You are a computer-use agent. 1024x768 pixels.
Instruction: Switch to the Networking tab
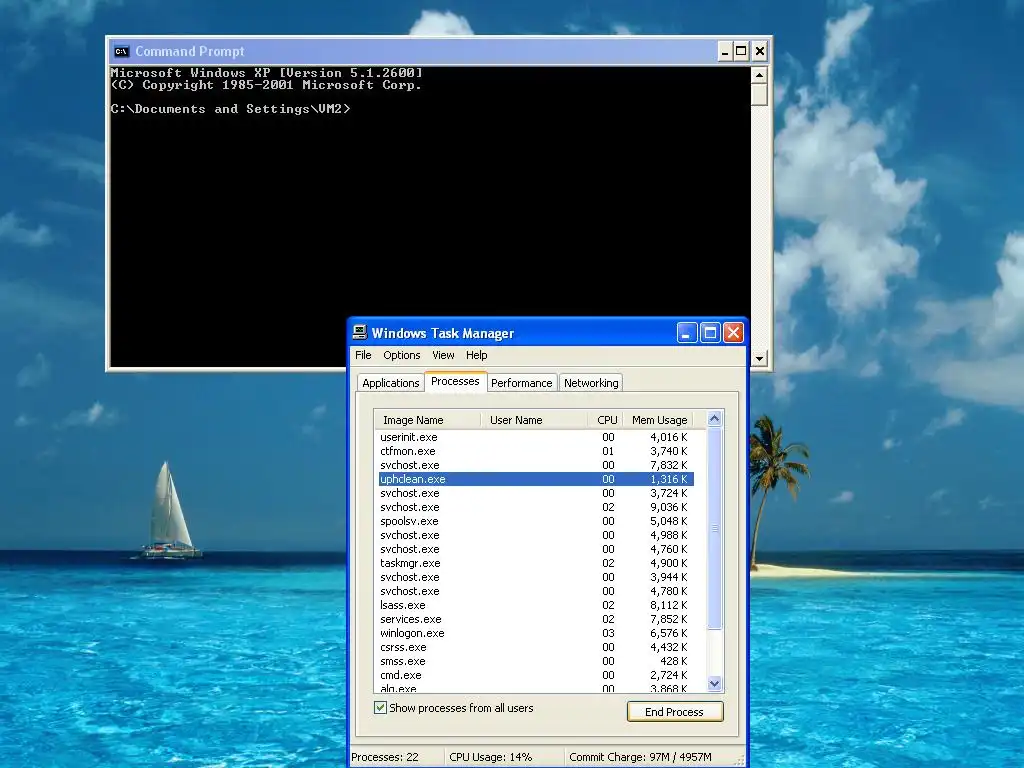pos(591,383)
